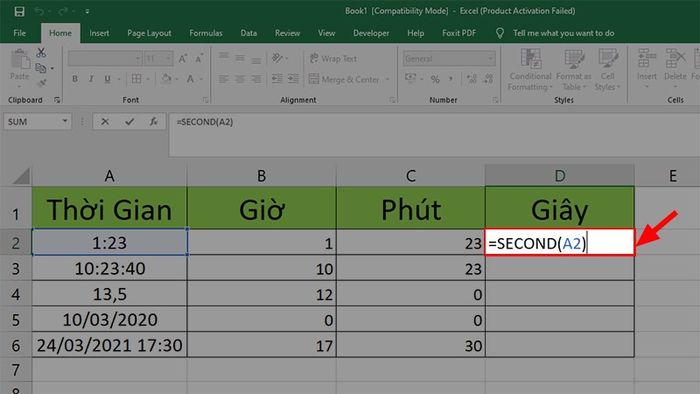Switch to the Page Layout tab
Image resolution: width=700 pixels, height=394 pixels.
click(149, 33)
